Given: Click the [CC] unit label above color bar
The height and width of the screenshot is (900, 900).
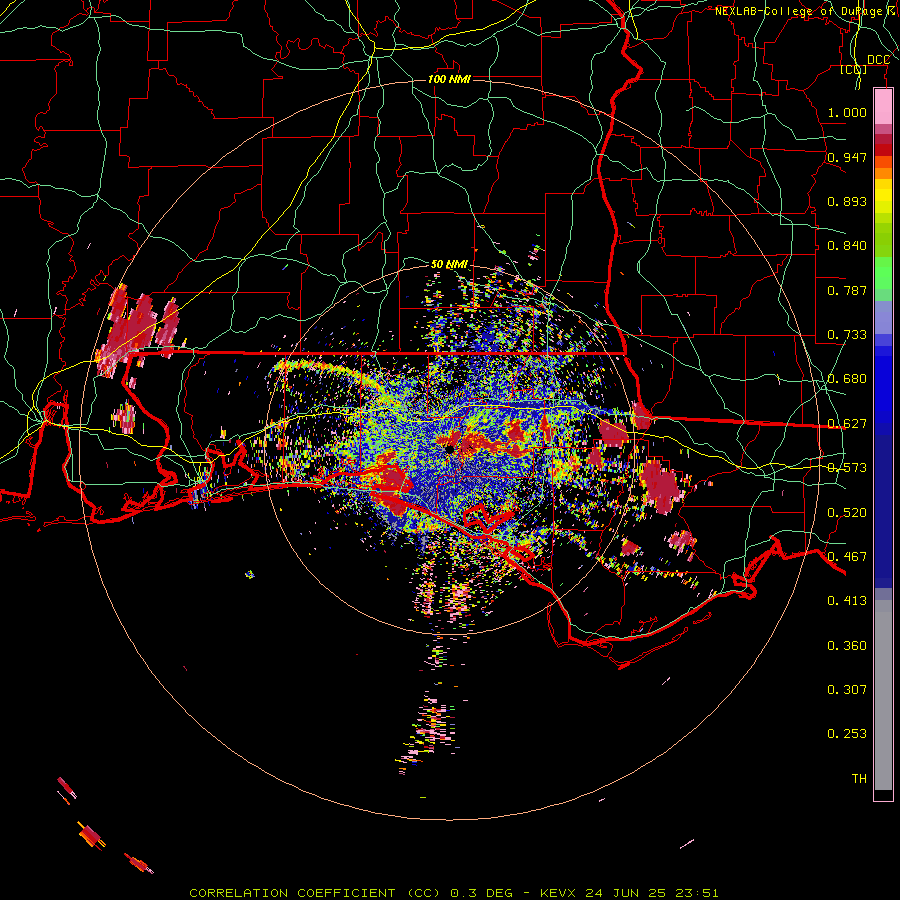Looking at the screenshot, I should (x=853, y=69).
